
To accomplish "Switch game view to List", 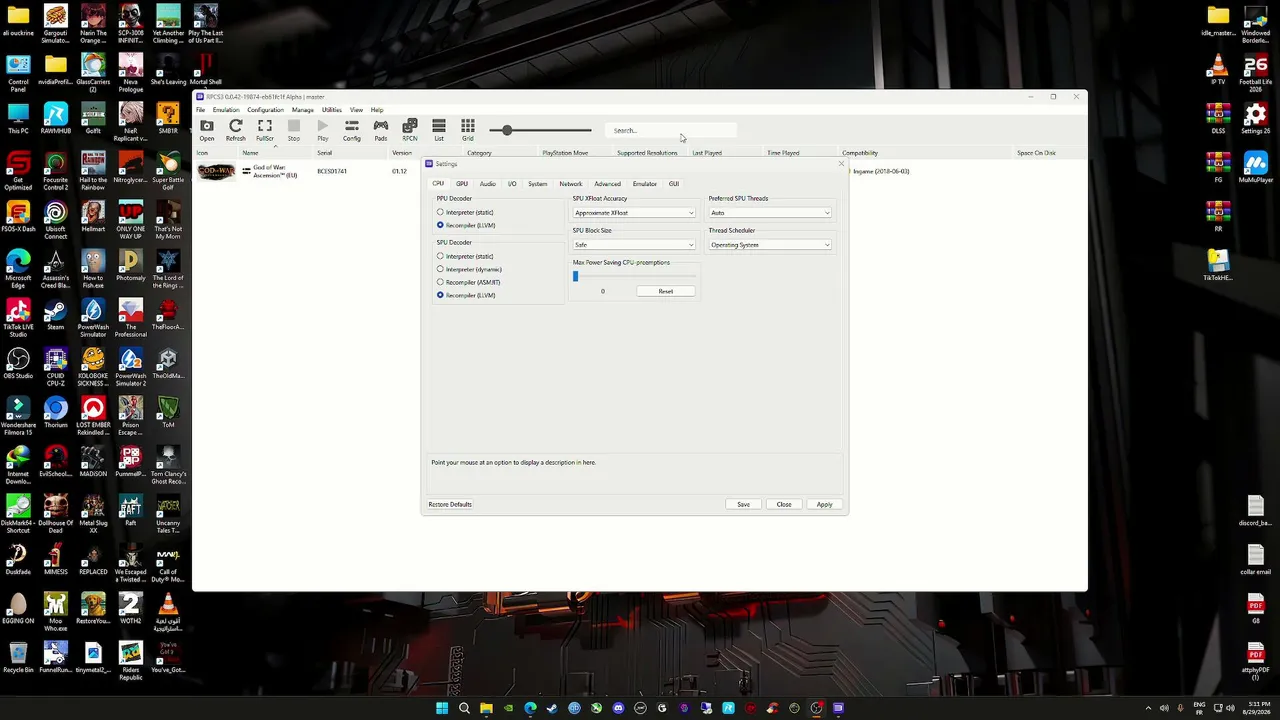I will coord(438,129).
